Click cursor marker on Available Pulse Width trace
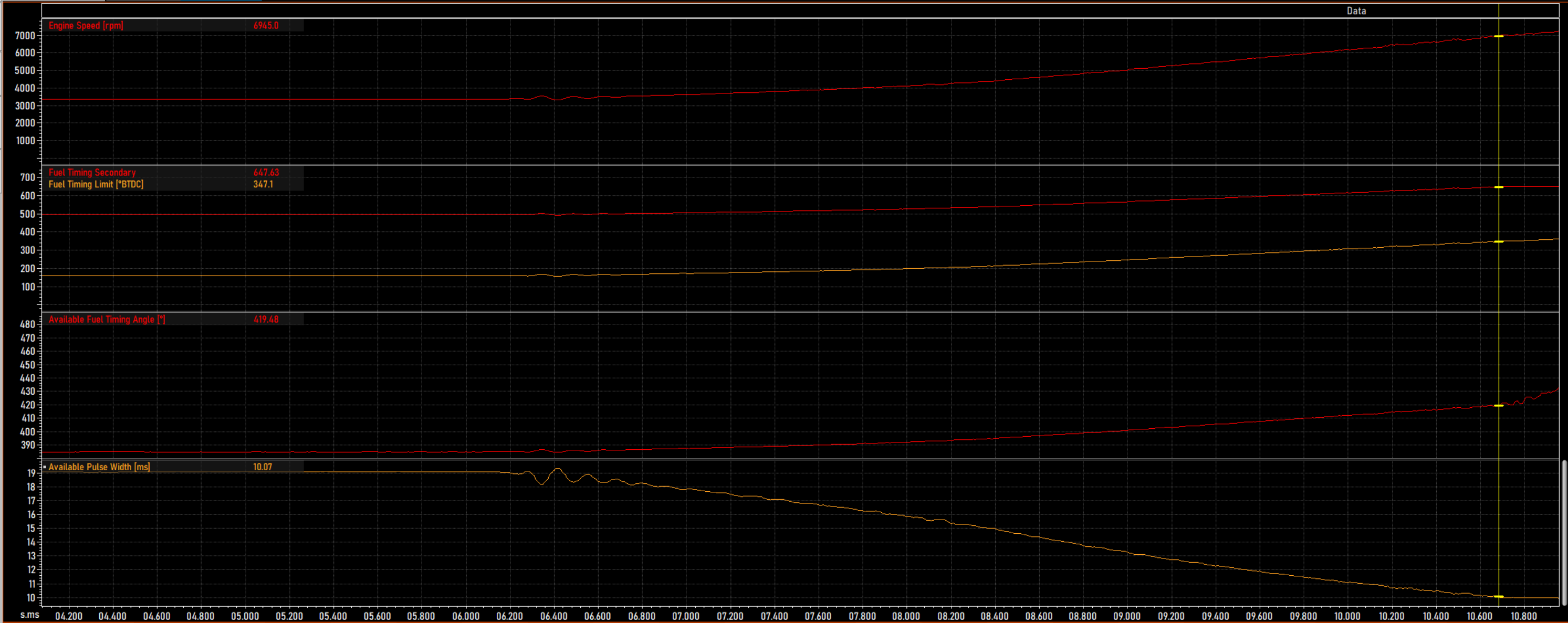 [x=1499, y=596]
